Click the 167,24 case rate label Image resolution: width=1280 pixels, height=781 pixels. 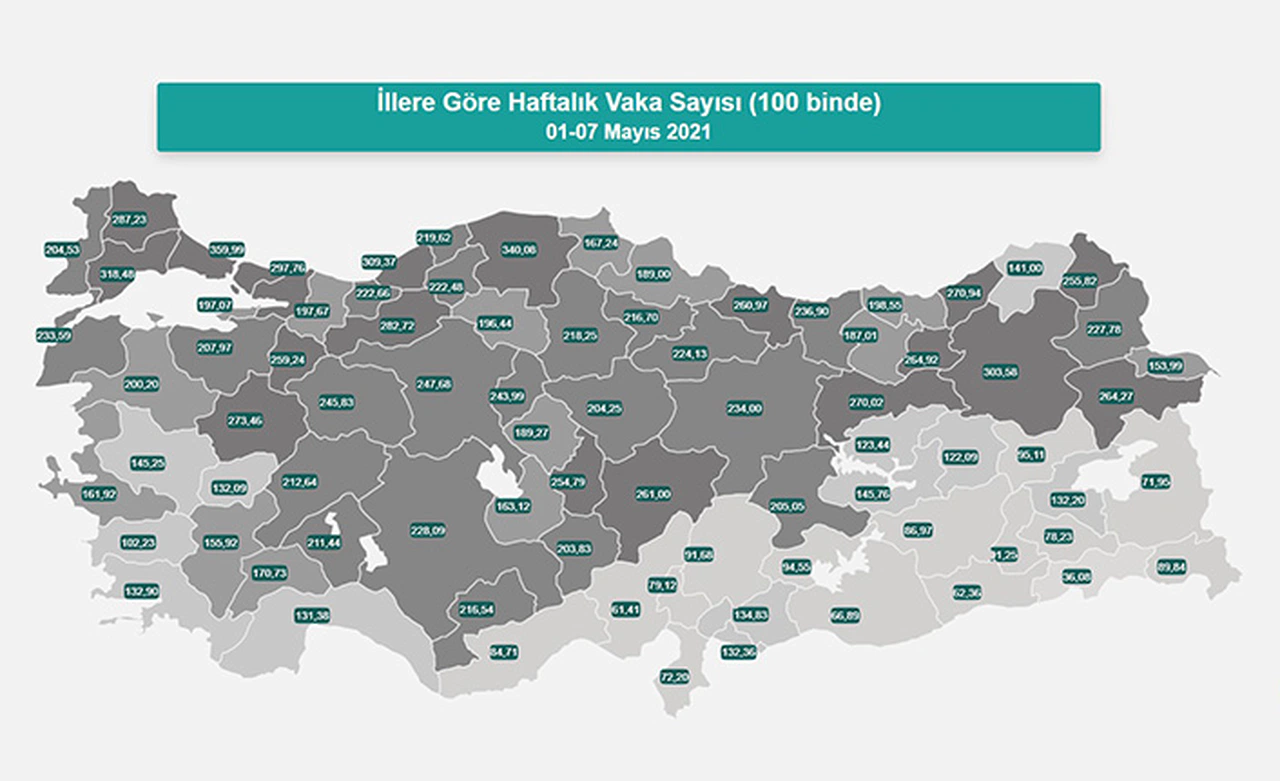pyautogui.click(x=602, y=242)
